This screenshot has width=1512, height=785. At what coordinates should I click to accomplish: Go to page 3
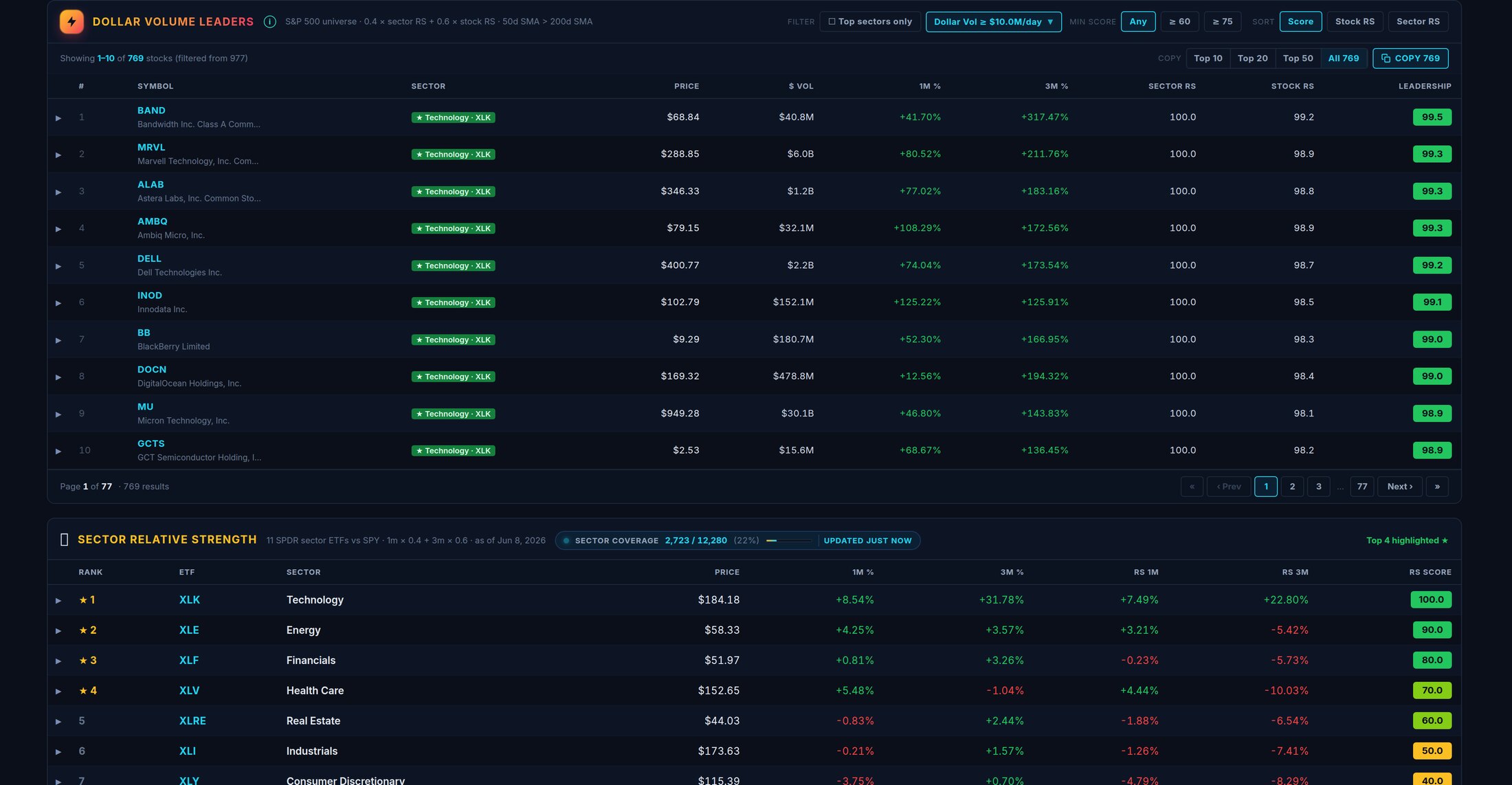pyautogui.click(x=1318, y=487)
